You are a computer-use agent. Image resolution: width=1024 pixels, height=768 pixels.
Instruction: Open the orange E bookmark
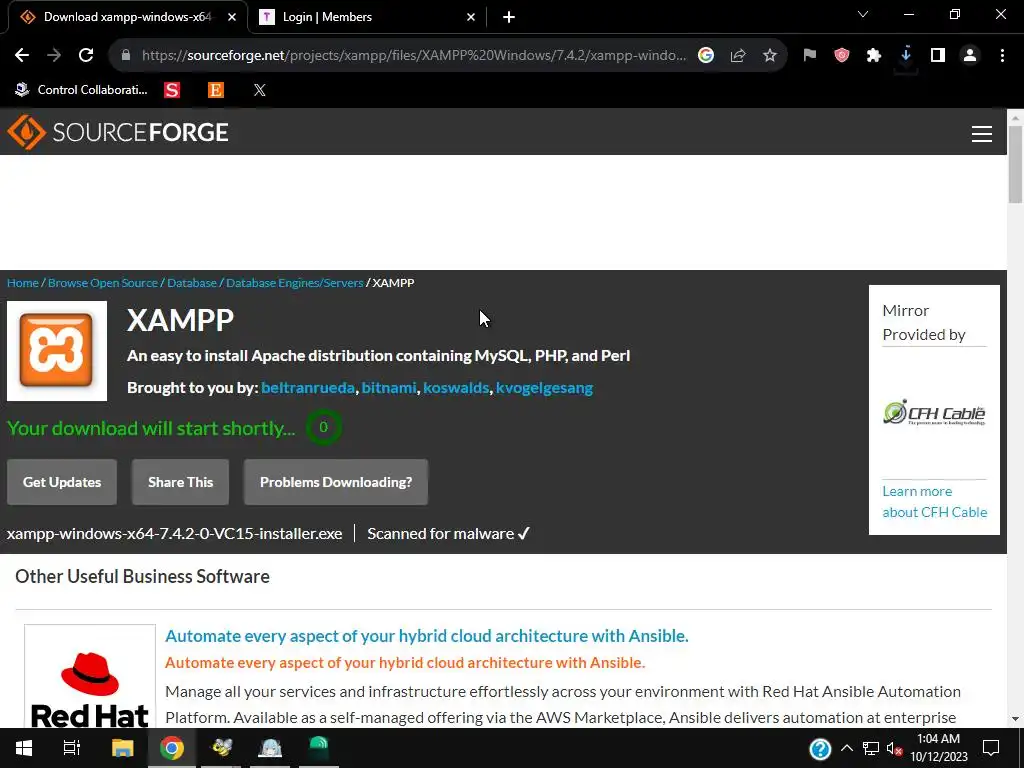coord(216,90)
